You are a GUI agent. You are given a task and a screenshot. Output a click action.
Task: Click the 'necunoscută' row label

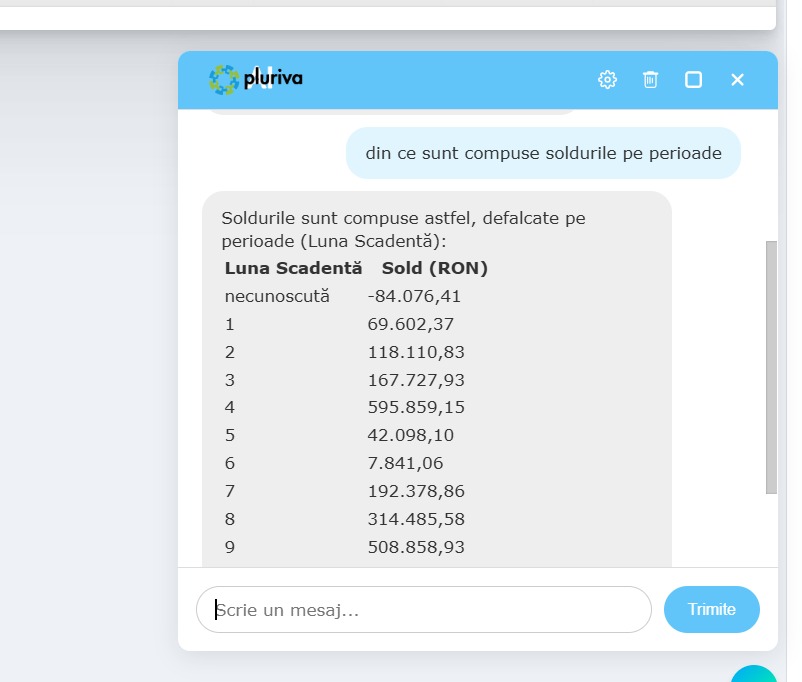(277, 296)
